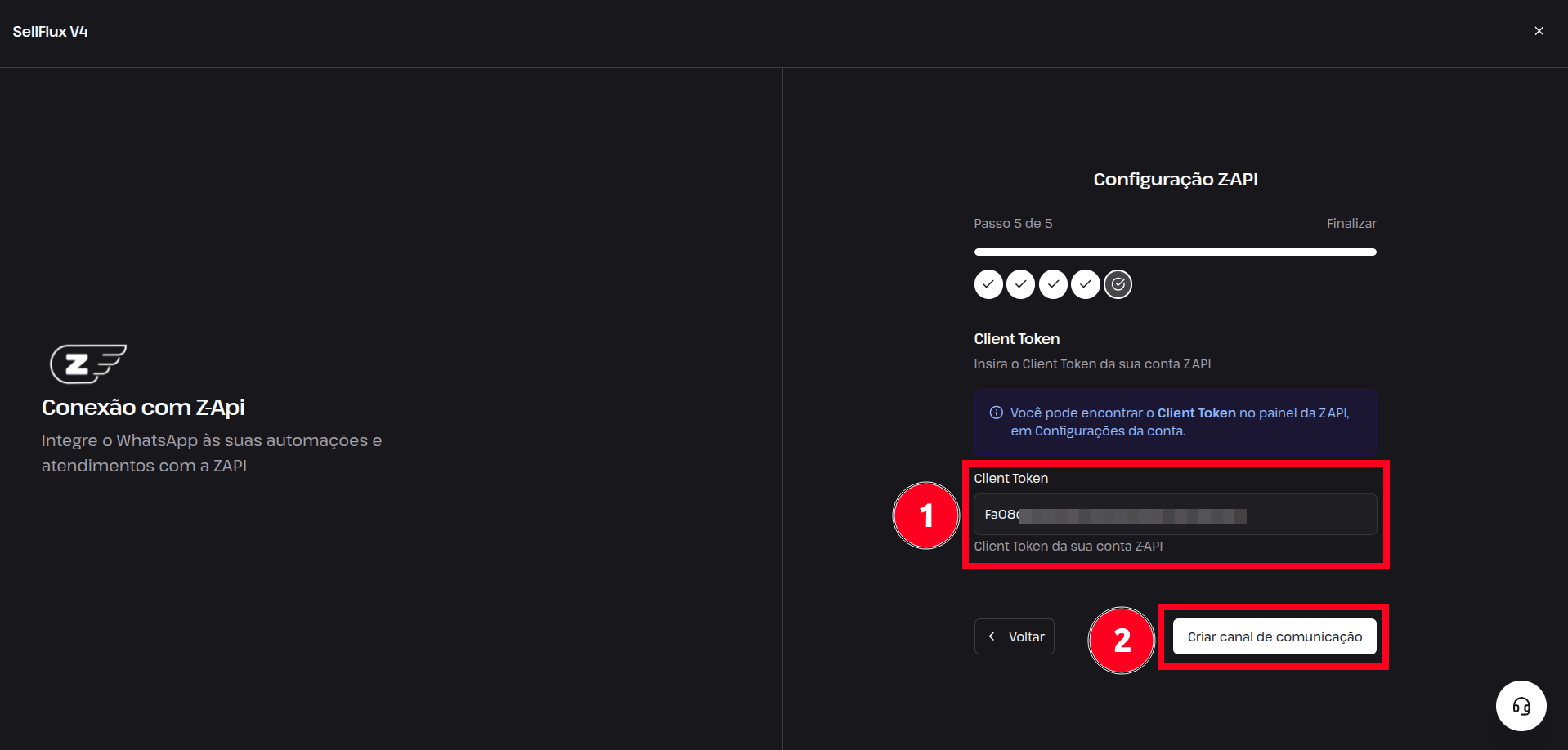The width and height of the screenshot is (1568, 750).
Task: Click Criar canal de comunicação button
Action: point(1275,636)
